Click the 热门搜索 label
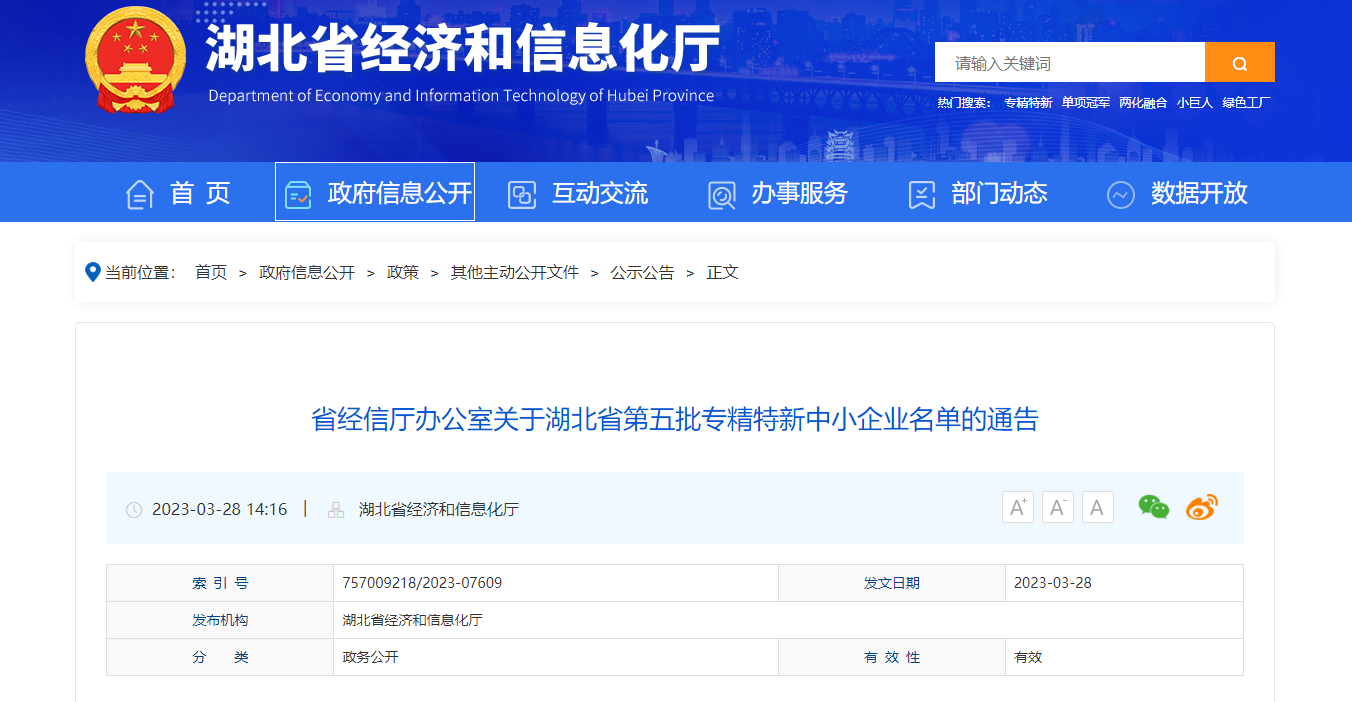Screen dimensions: 1352x702 pos(964,102)
